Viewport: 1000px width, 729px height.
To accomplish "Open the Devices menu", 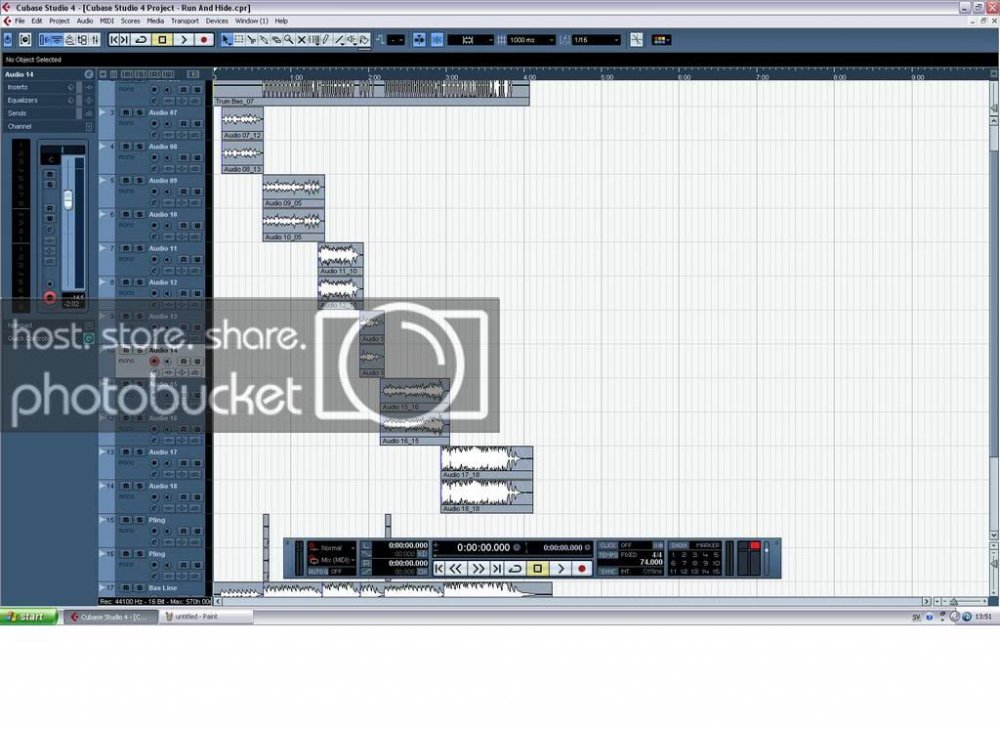I will [217, 20].
